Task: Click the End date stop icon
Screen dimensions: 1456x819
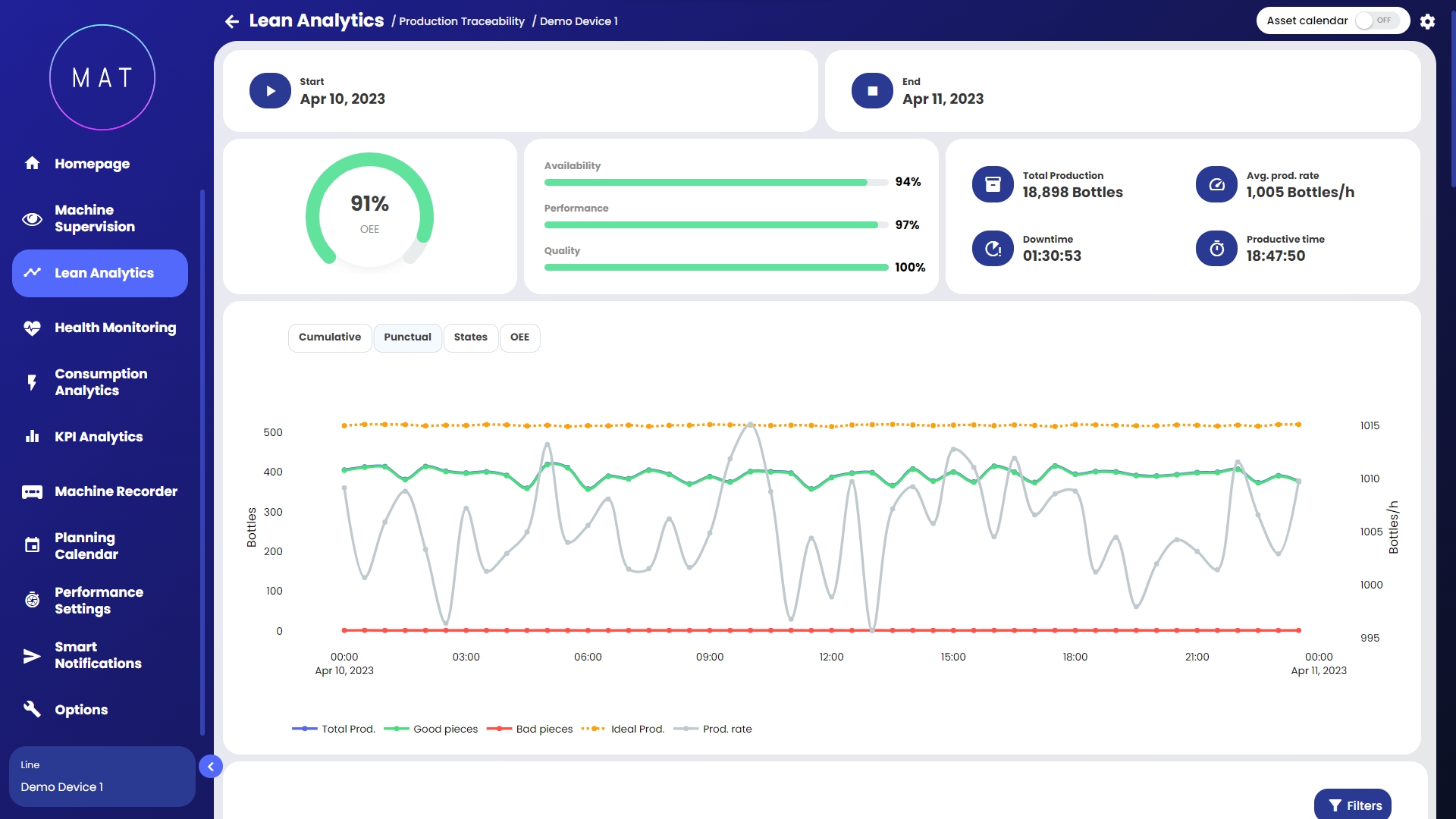Action: [x=872, y=91]
